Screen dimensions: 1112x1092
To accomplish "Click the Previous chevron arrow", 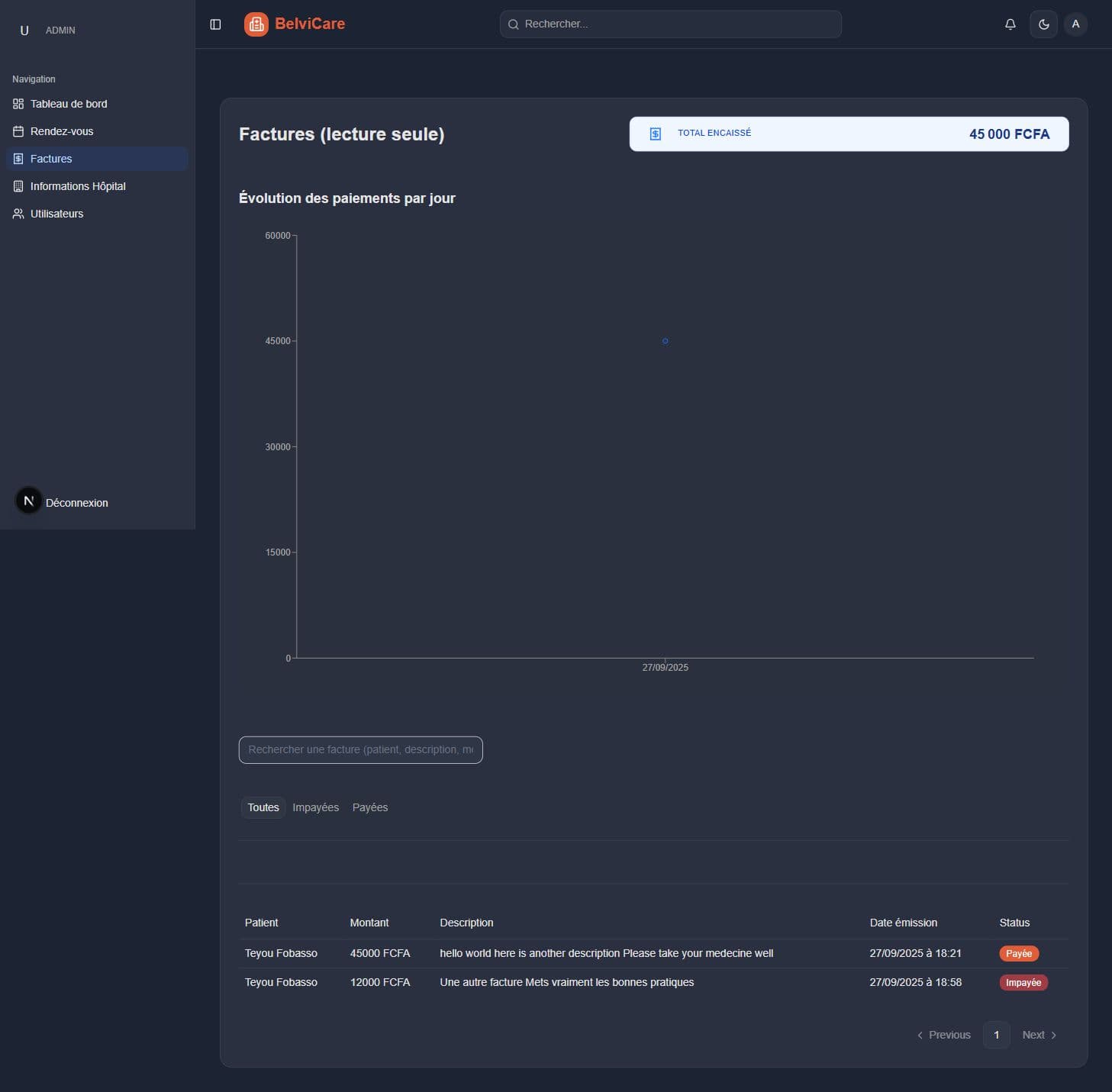I will click(x=920, y=1035).
